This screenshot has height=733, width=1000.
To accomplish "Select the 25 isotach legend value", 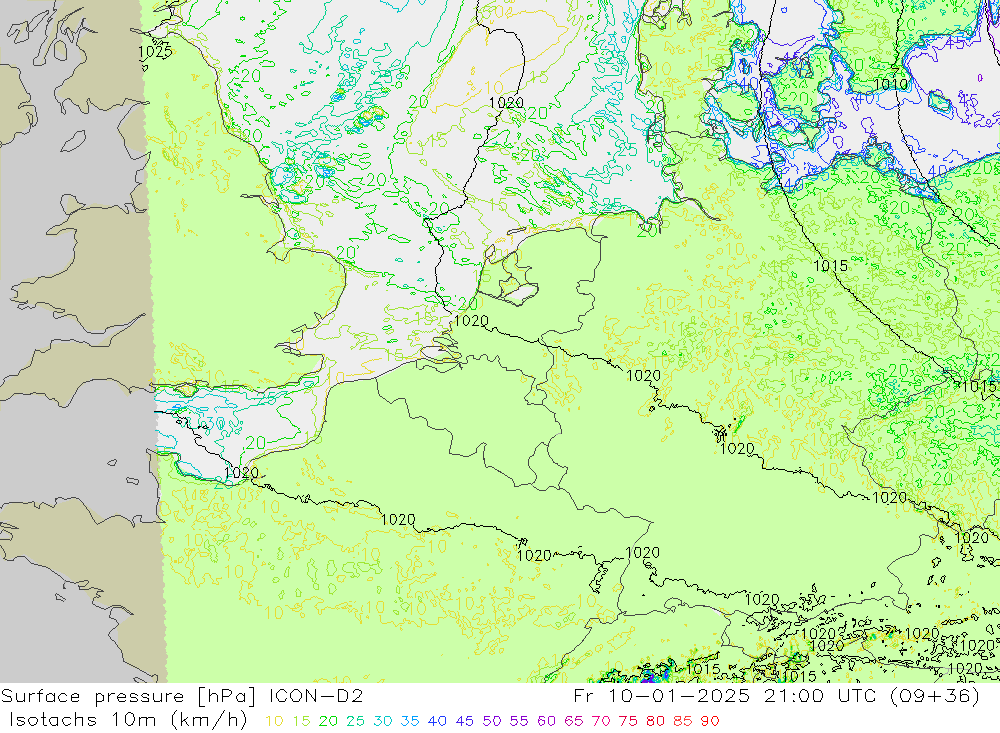I will pyautogui.click(x=355, y=721).
